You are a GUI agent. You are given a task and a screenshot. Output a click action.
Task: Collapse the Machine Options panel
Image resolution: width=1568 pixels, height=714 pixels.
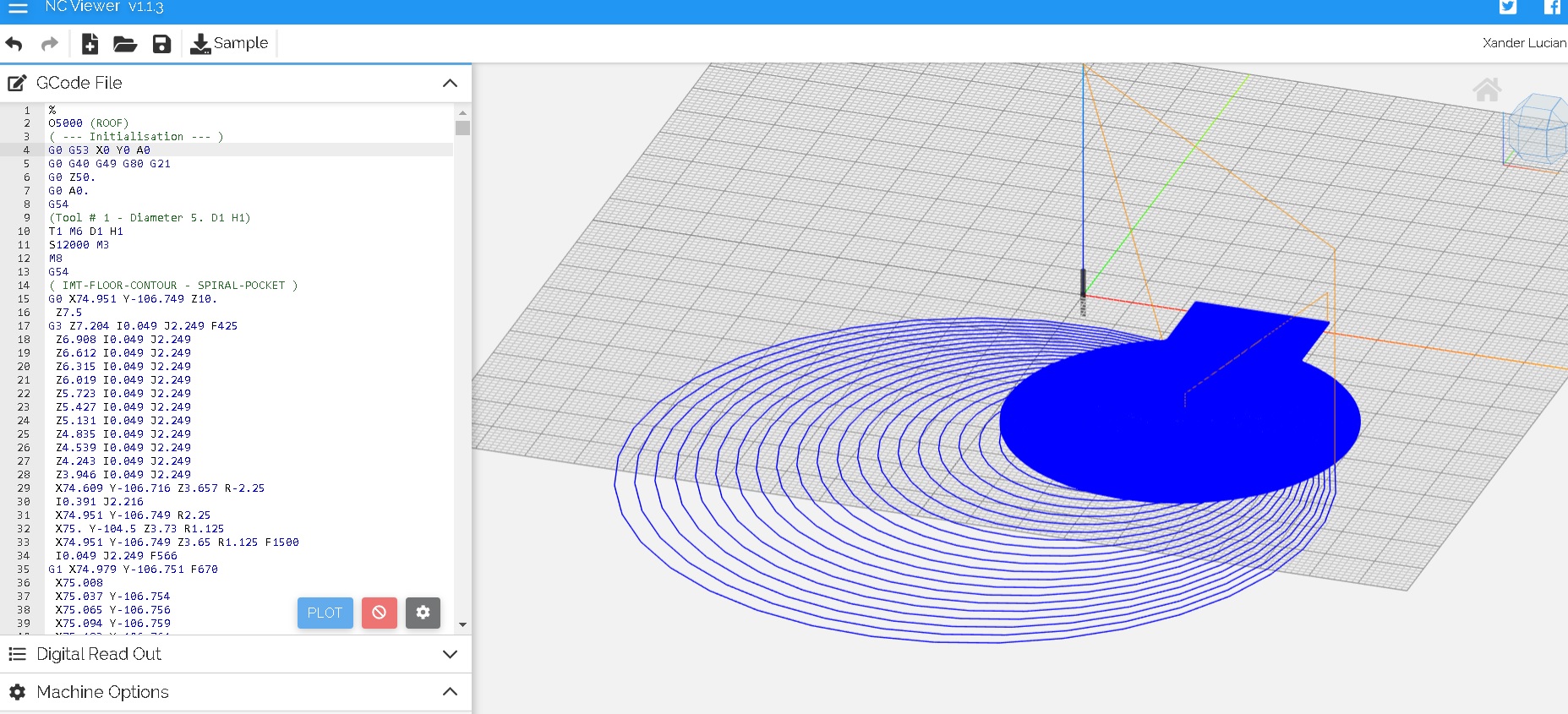tap(450, 692)
